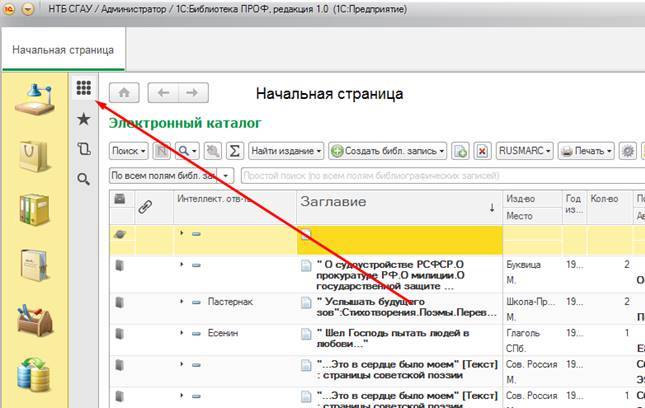Open the Поиск dropdown
Image resolution: width=645 pixels, height=408 pixels.
[x=127, y=151]
